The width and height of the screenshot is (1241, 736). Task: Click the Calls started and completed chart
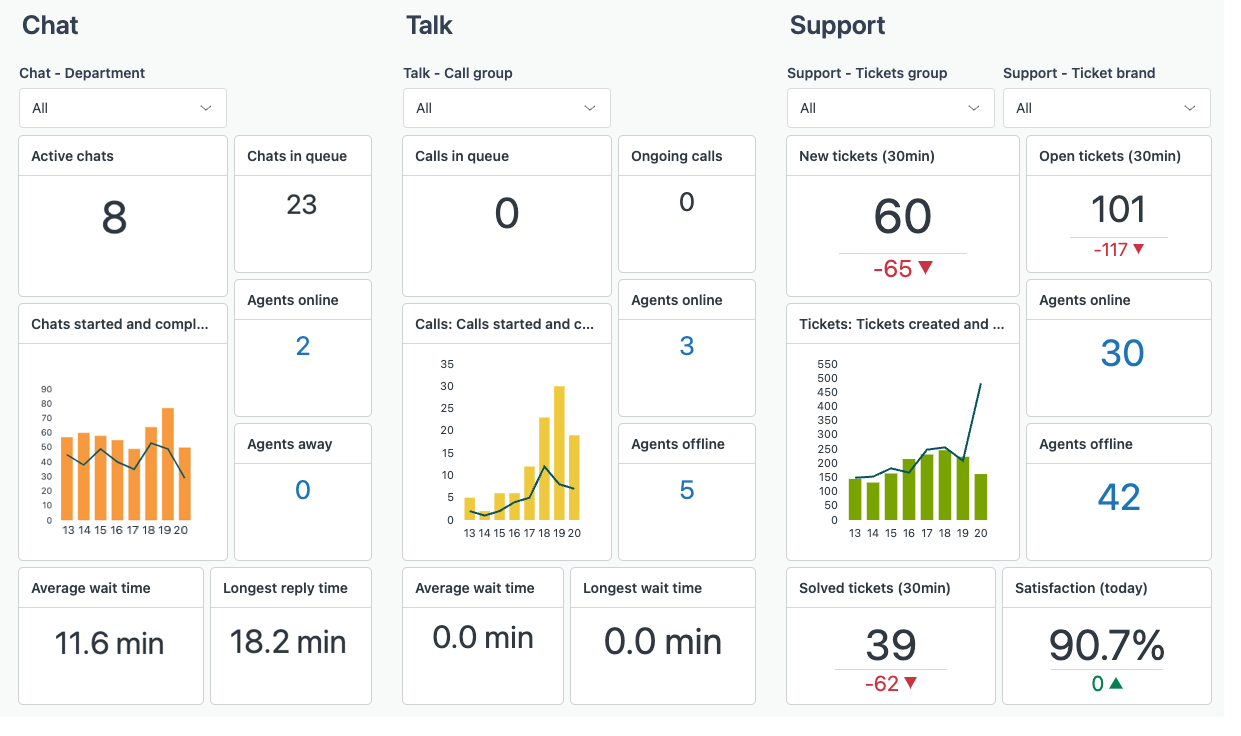(506, 440)
